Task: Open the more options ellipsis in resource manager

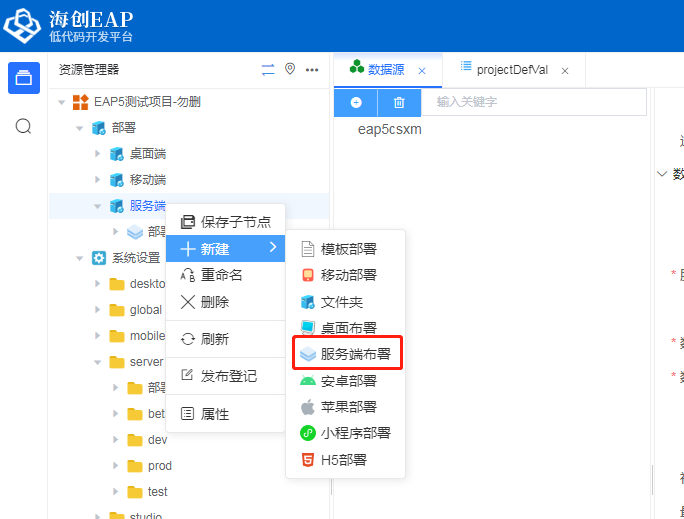Action: click(x=312, y=69)
